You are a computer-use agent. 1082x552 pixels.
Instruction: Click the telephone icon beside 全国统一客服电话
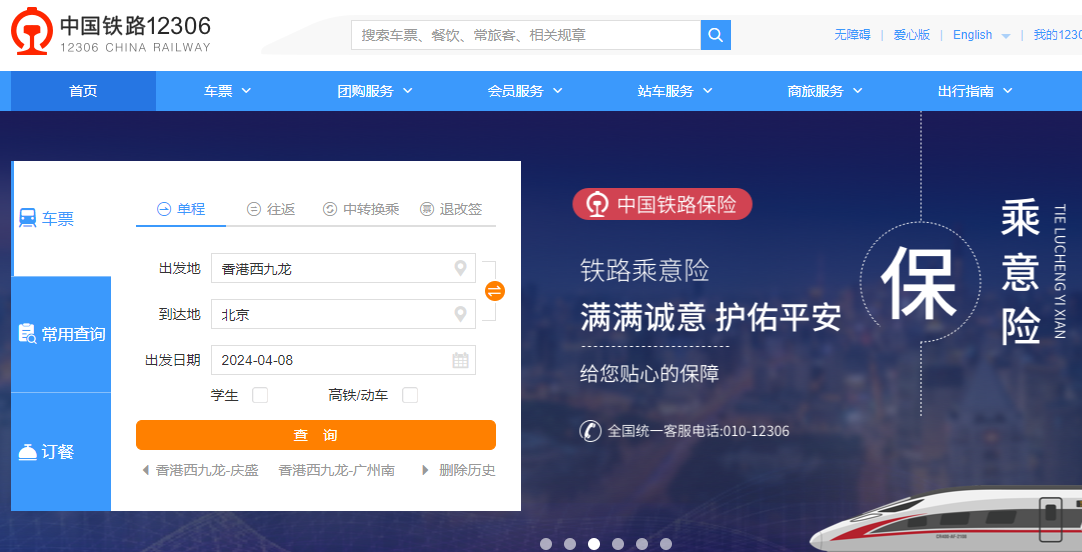coord(590,431)
